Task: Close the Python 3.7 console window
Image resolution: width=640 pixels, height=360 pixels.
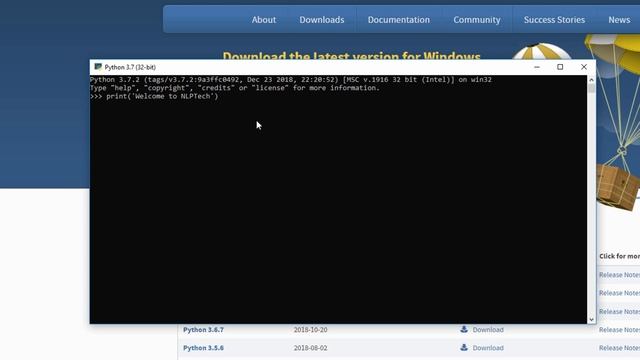Action: (584, 67)
